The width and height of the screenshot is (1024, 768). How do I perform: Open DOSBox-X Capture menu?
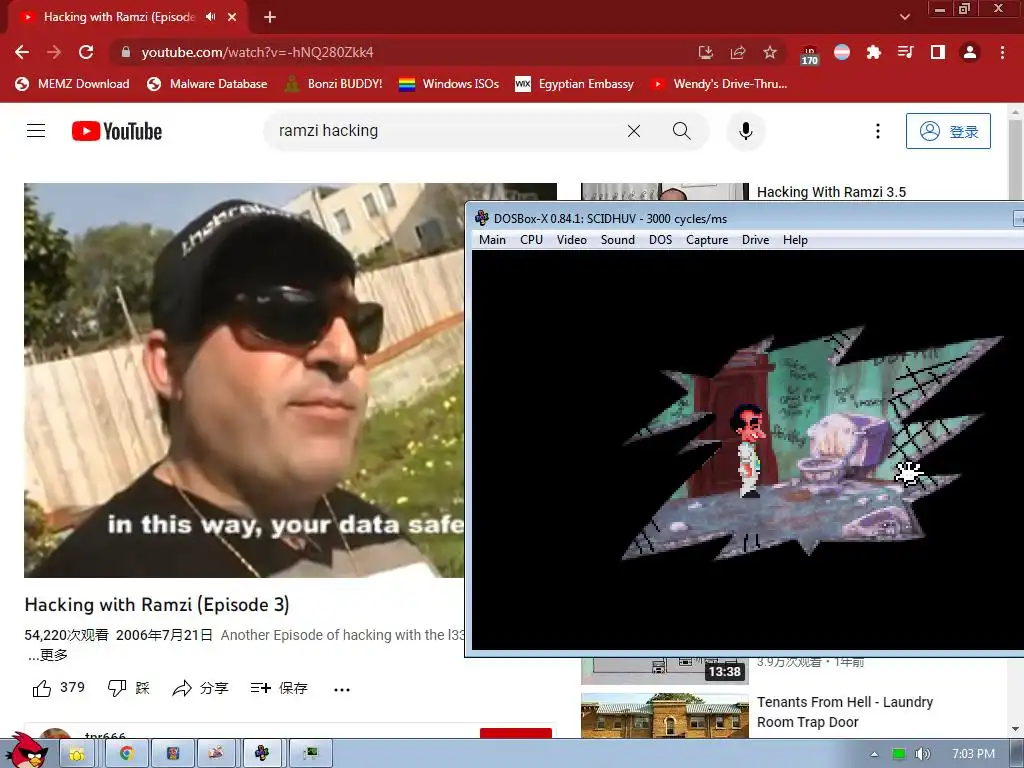pyautogui.click(x=707, y=240)
